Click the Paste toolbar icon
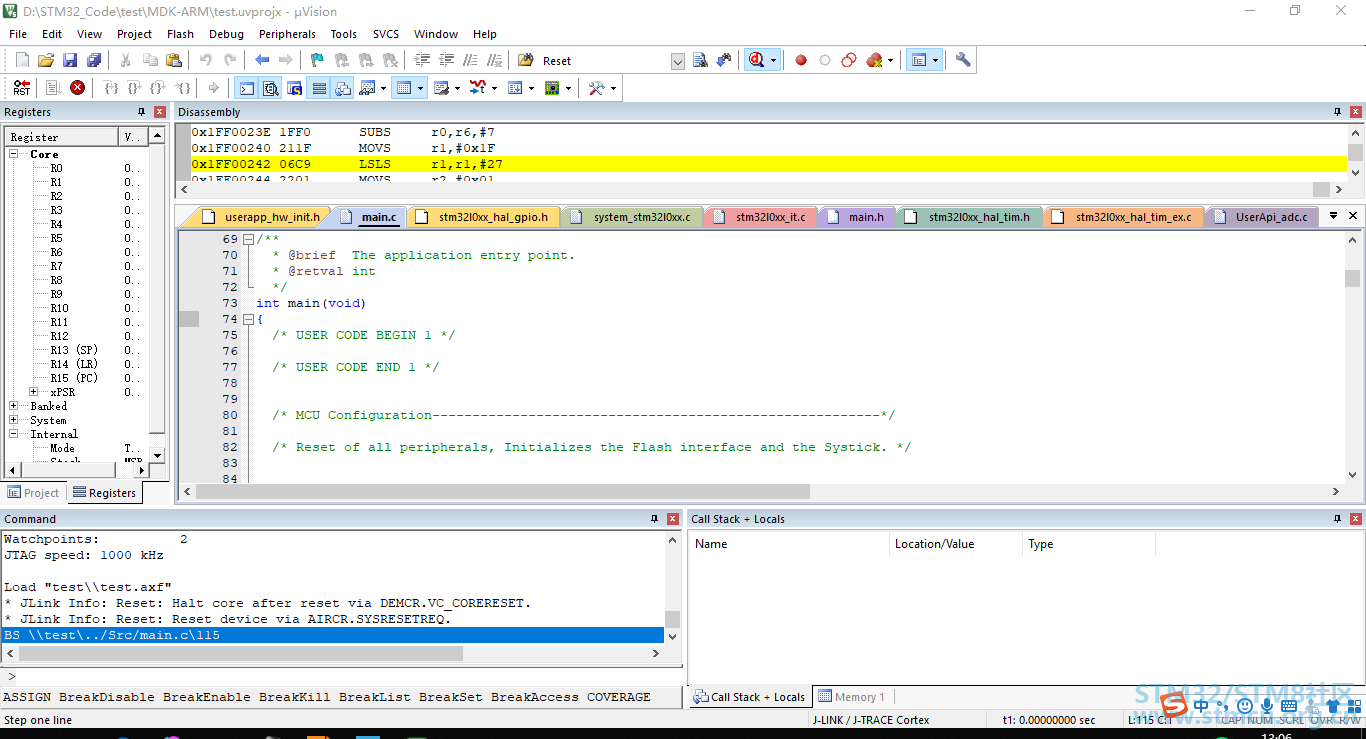The image size is (1366, 739). (x=174, y=60)
